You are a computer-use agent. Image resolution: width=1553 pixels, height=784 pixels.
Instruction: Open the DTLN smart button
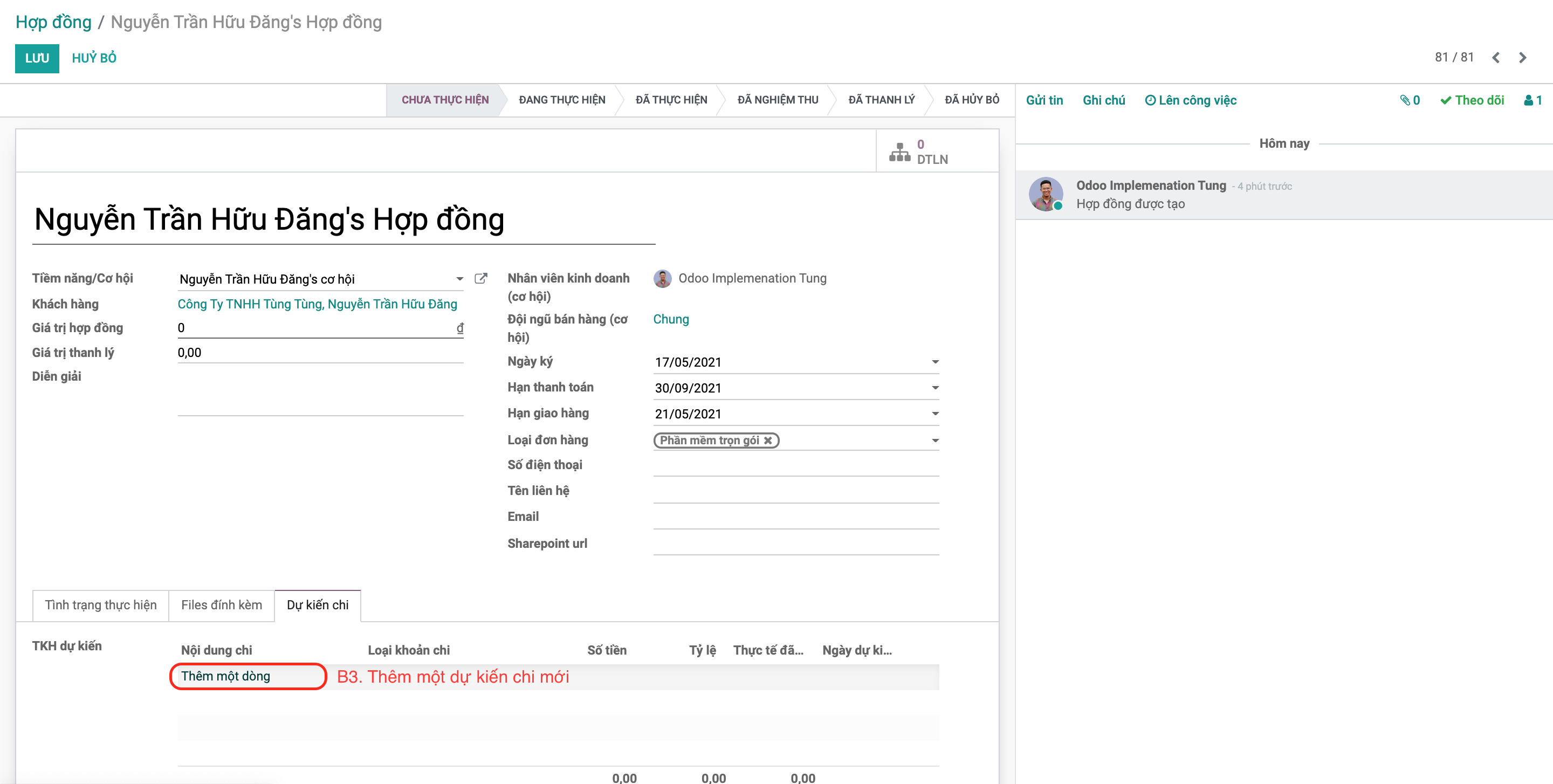point(917,150)
